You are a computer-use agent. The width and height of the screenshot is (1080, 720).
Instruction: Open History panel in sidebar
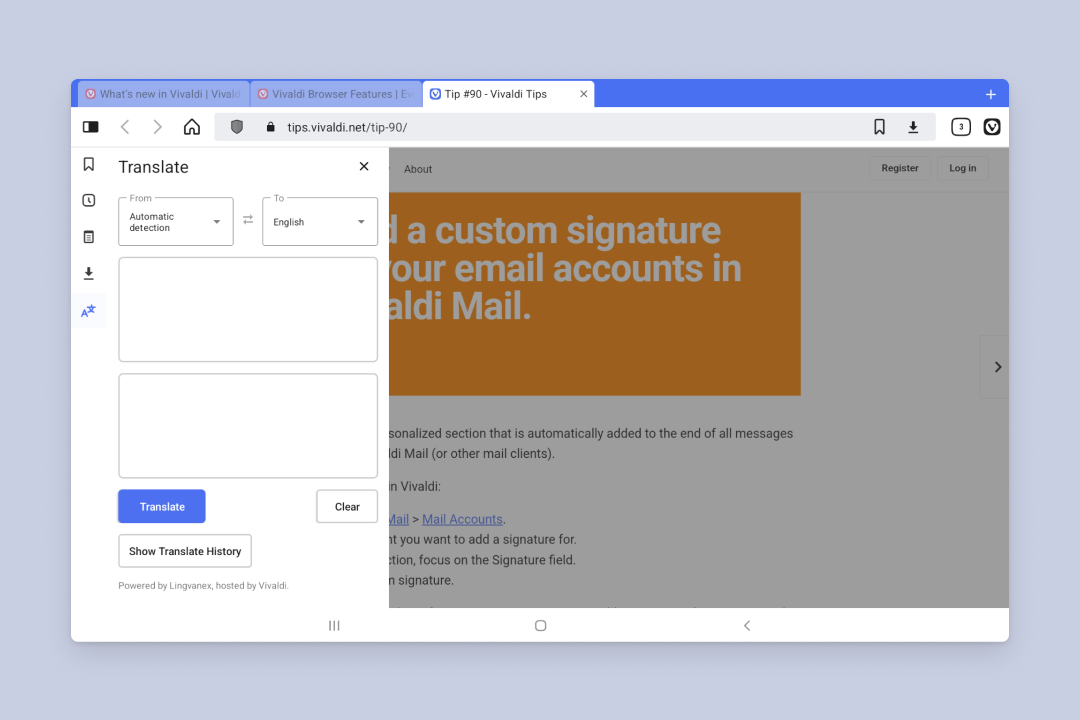(x=89, y=200)
